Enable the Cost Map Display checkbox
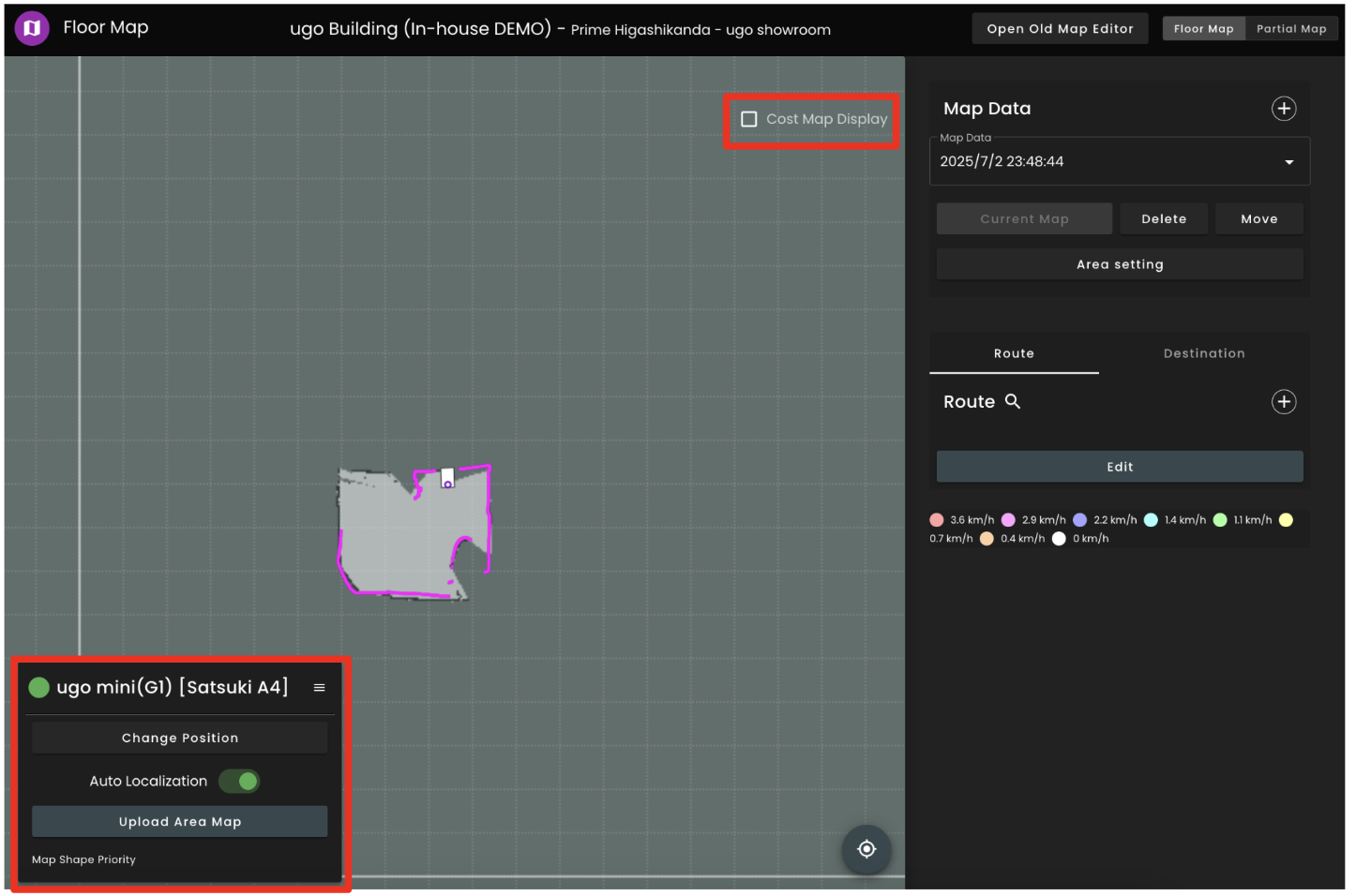 pyautogui.click(x=748, y=119)
